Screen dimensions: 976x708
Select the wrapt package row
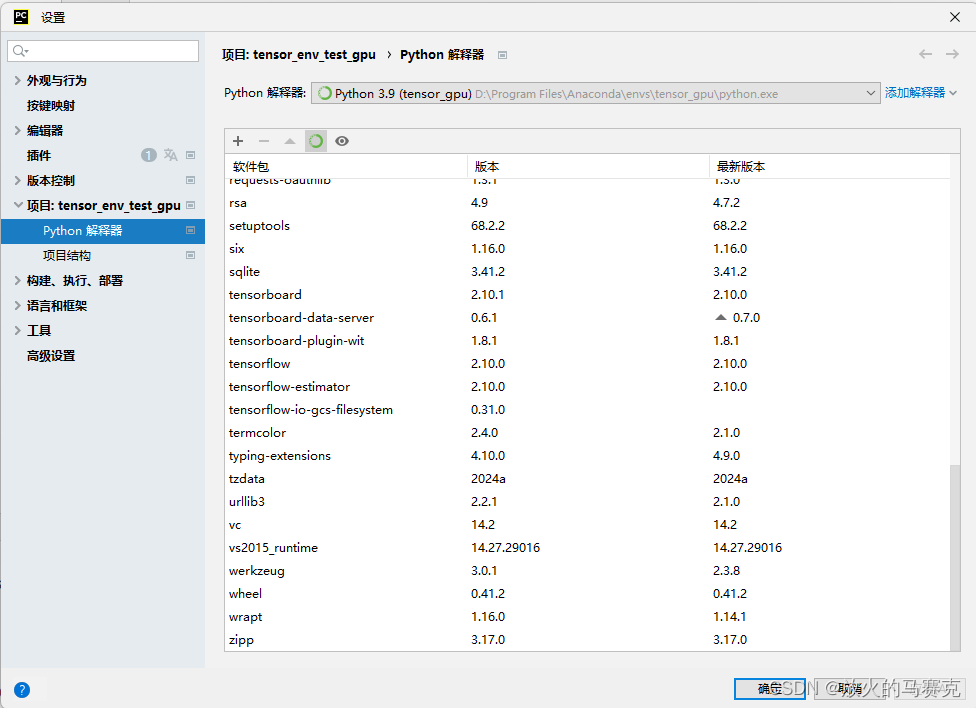click(x=588, y=616)
